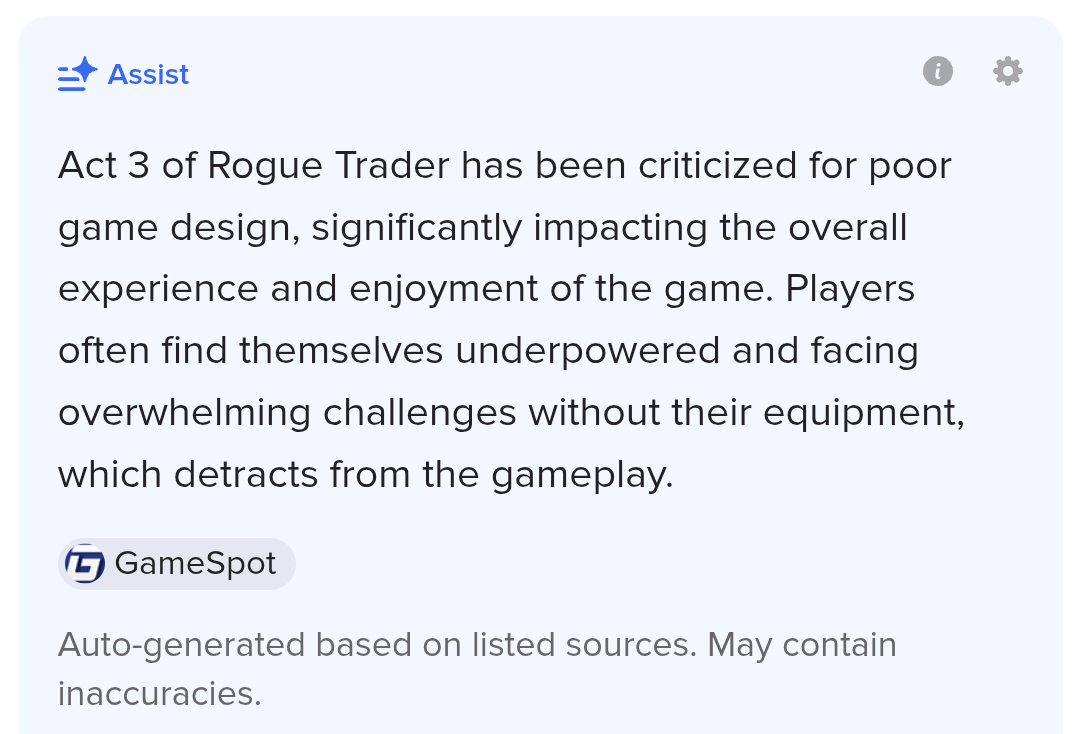Click the GameSpot text label
The width and height of the screenshot is (1077, 734).
(x=195, y=564)
